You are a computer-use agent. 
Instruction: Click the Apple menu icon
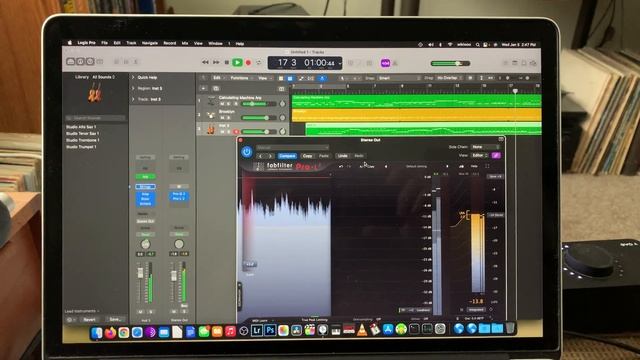pyautogui.click(x=70, y=42)
